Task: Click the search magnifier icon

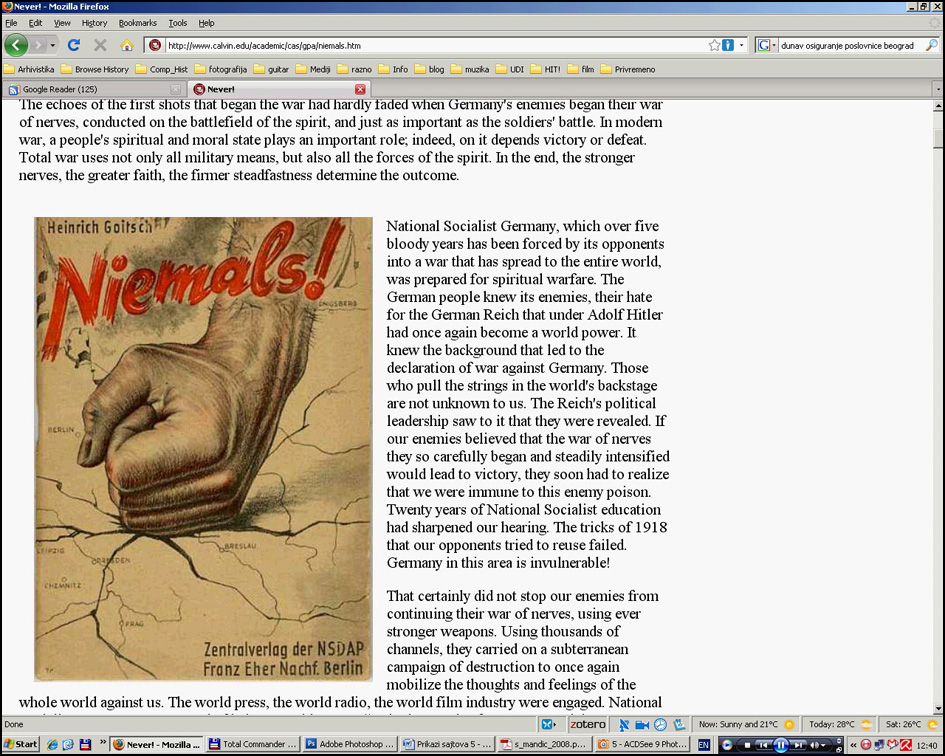Action: click(x=931, y=45)
